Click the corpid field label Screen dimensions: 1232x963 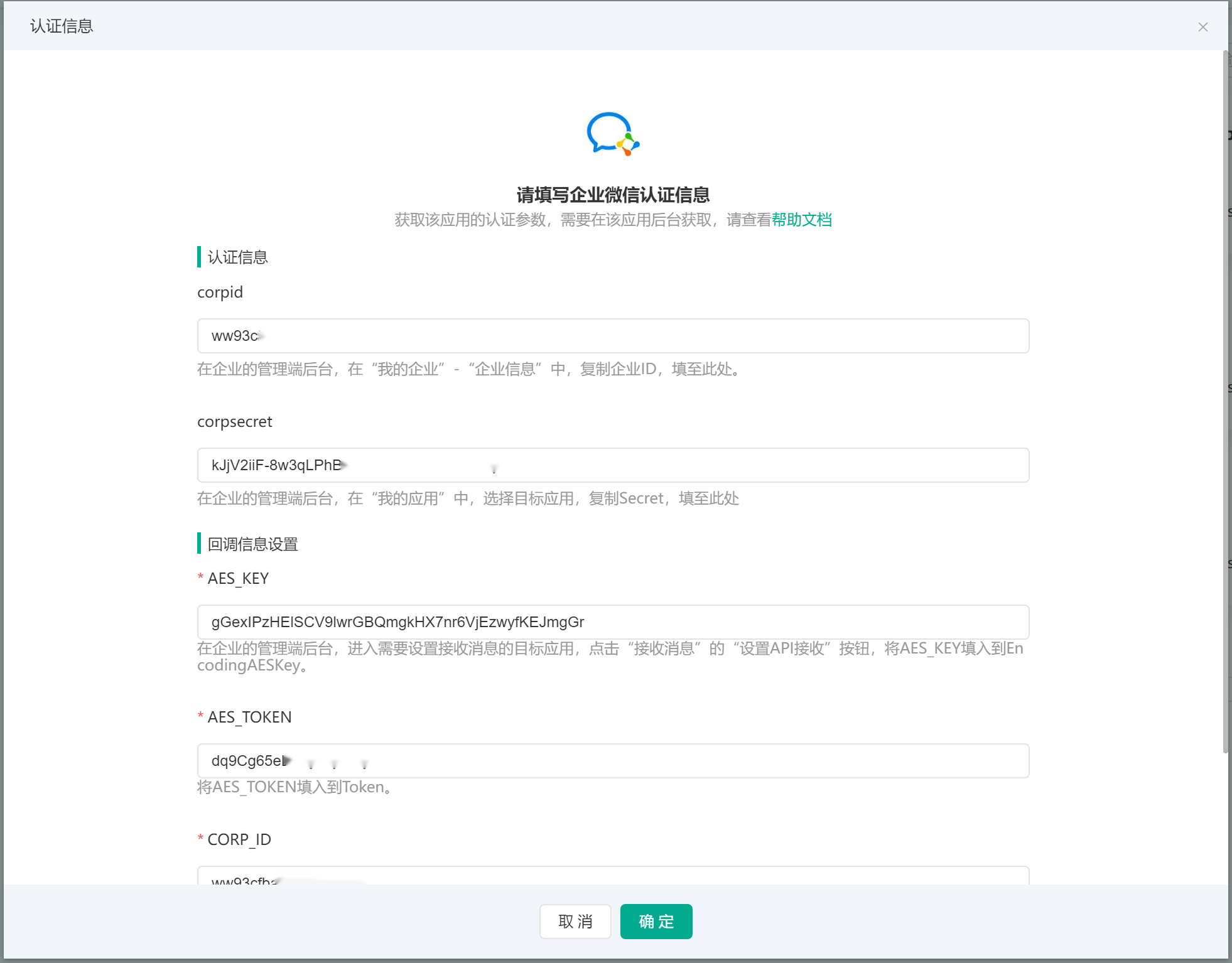pyautogui.click(x=220, y=293)
